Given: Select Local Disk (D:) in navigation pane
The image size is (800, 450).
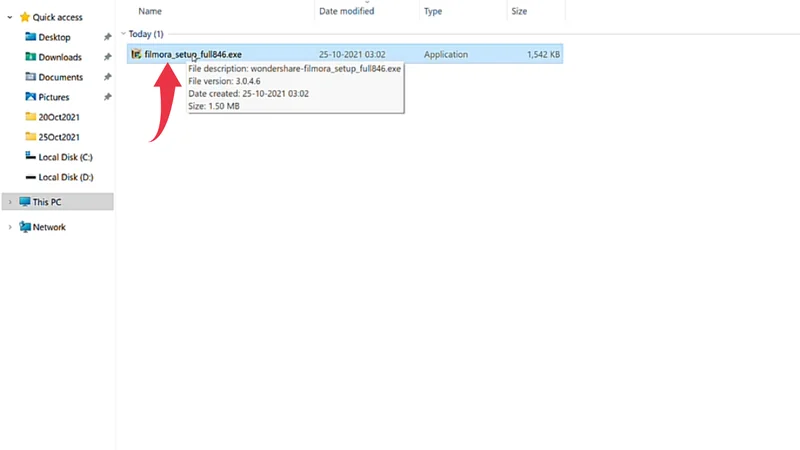Looking at the screenshot, I should pos(65,177).
